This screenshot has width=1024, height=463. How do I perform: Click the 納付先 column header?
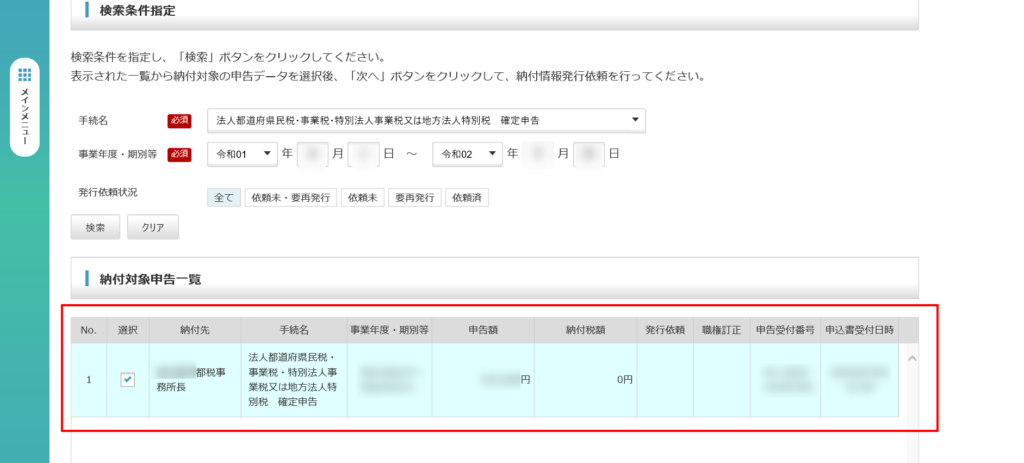[x=194, y=330]
